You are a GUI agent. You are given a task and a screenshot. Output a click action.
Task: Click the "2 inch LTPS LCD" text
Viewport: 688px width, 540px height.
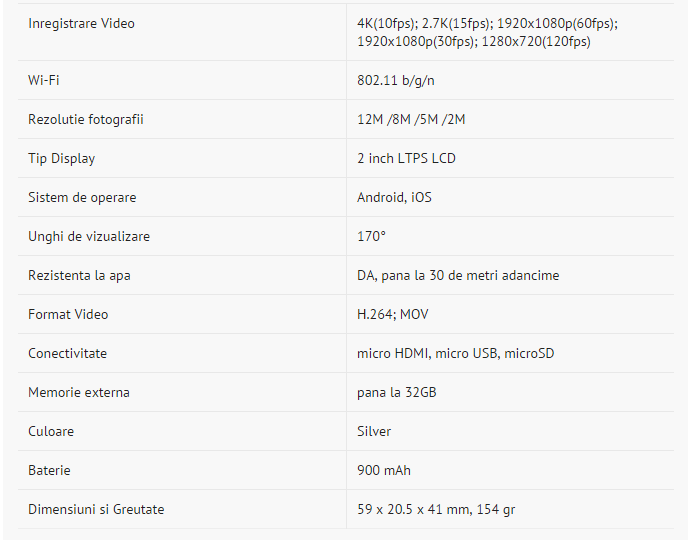click(x=406, y=158)
